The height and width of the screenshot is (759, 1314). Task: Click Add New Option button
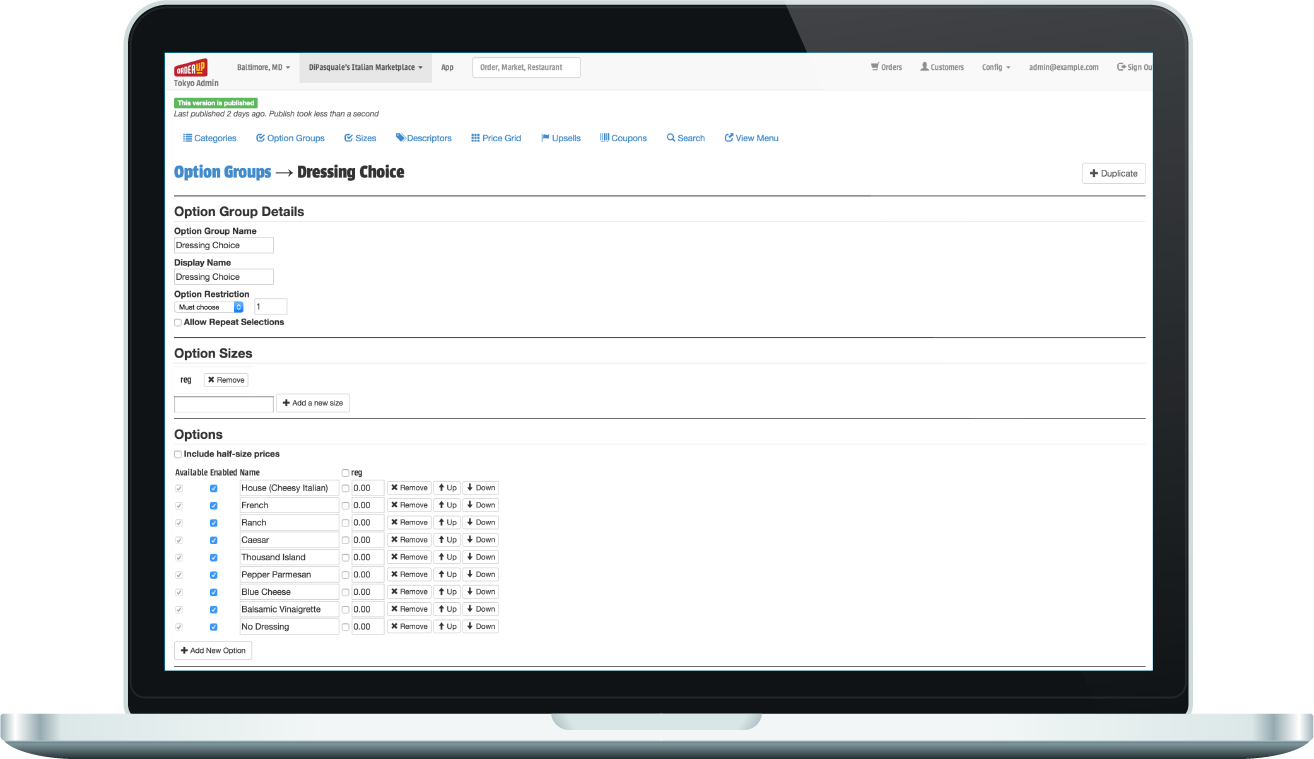coord(213,651)
